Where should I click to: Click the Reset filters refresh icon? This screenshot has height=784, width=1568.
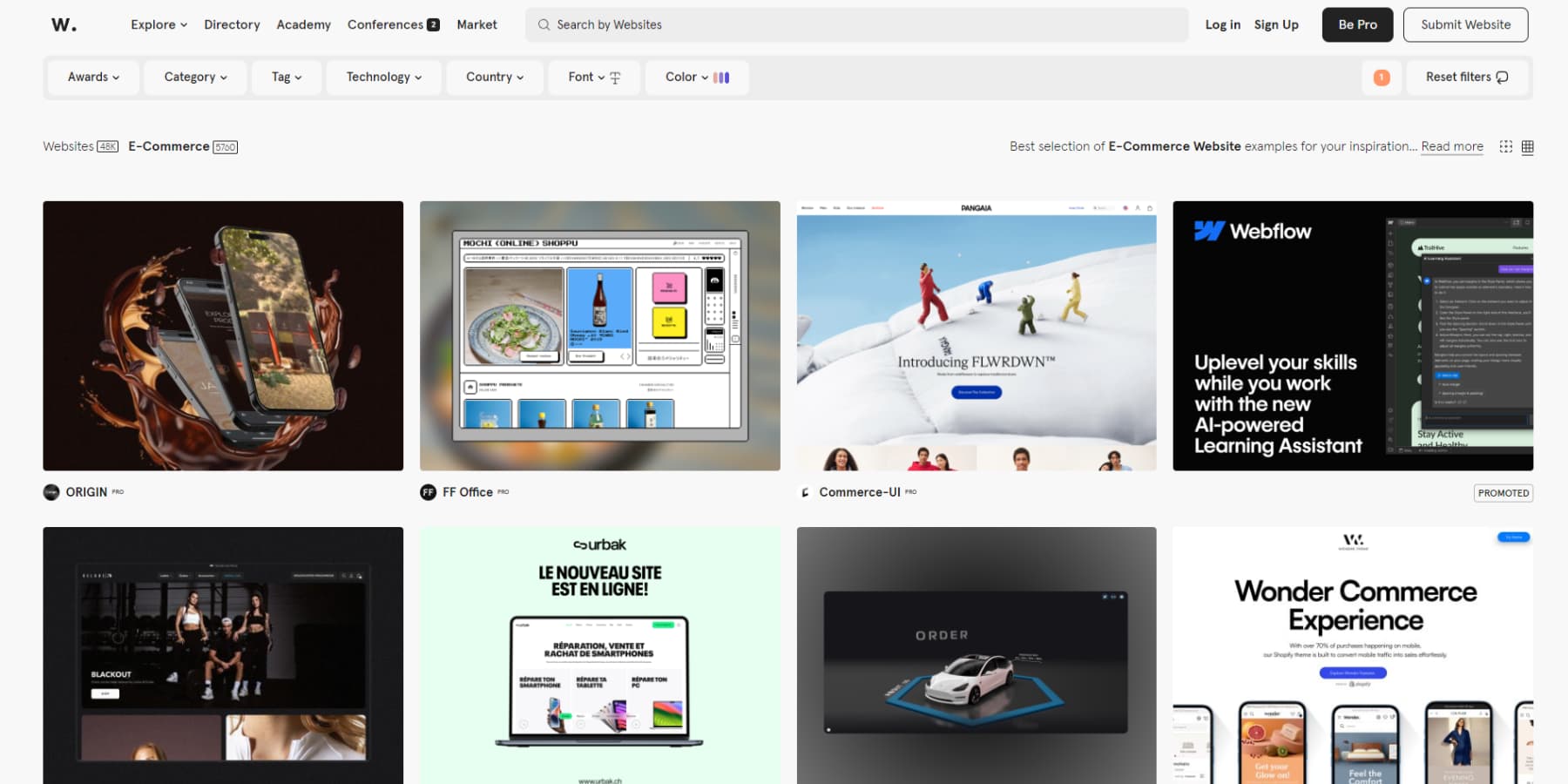coord(1501,77)
